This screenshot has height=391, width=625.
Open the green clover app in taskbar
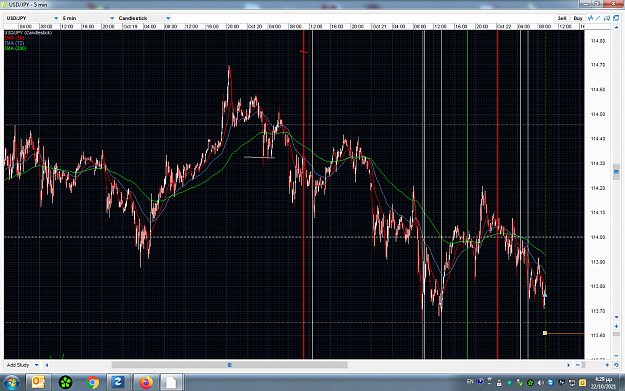click(65, 383)
